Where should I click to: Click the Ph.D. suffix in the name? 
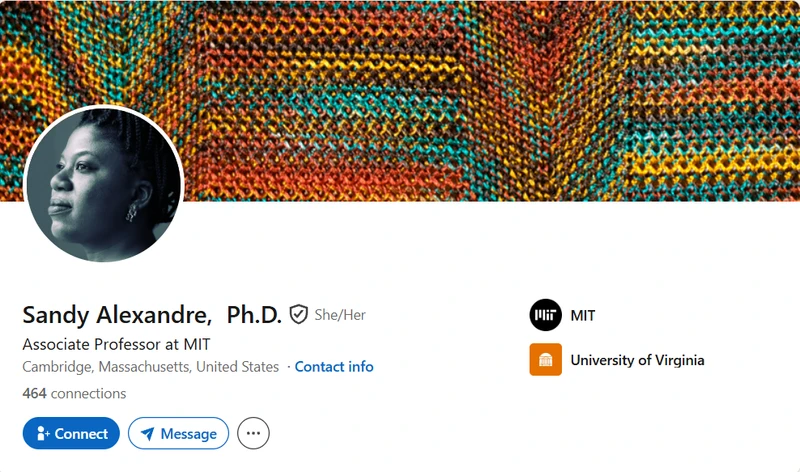click(x=254, y=315)
